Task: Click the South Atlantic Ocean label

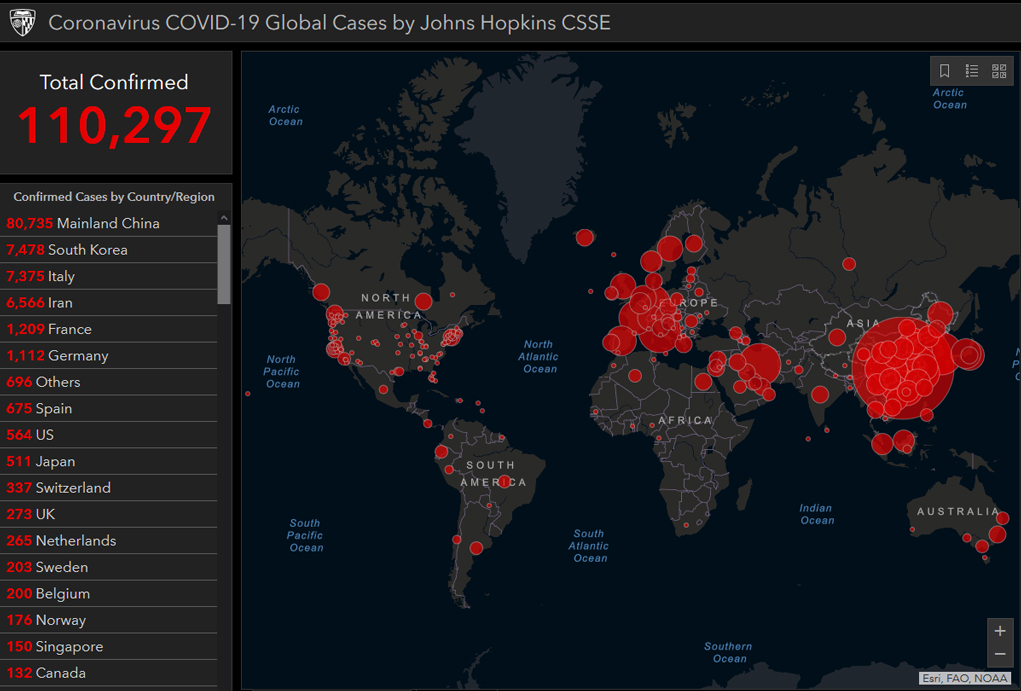Action: [x=589, y=546]
